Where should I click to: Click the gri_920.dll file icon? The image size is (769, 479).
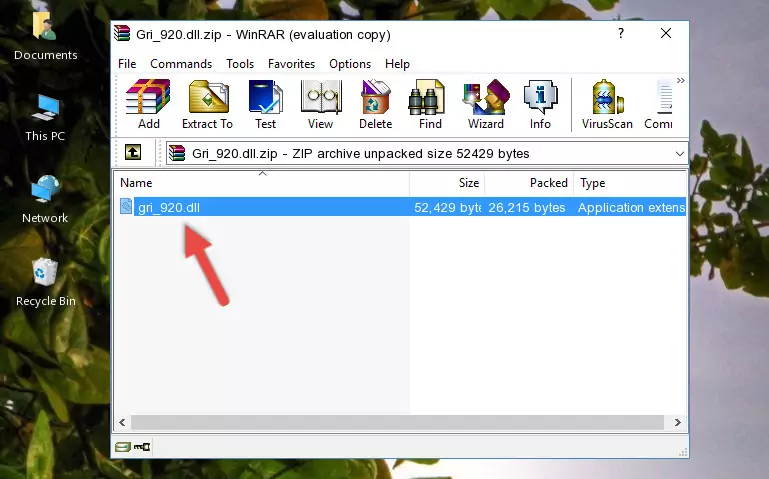click(126, 206)
